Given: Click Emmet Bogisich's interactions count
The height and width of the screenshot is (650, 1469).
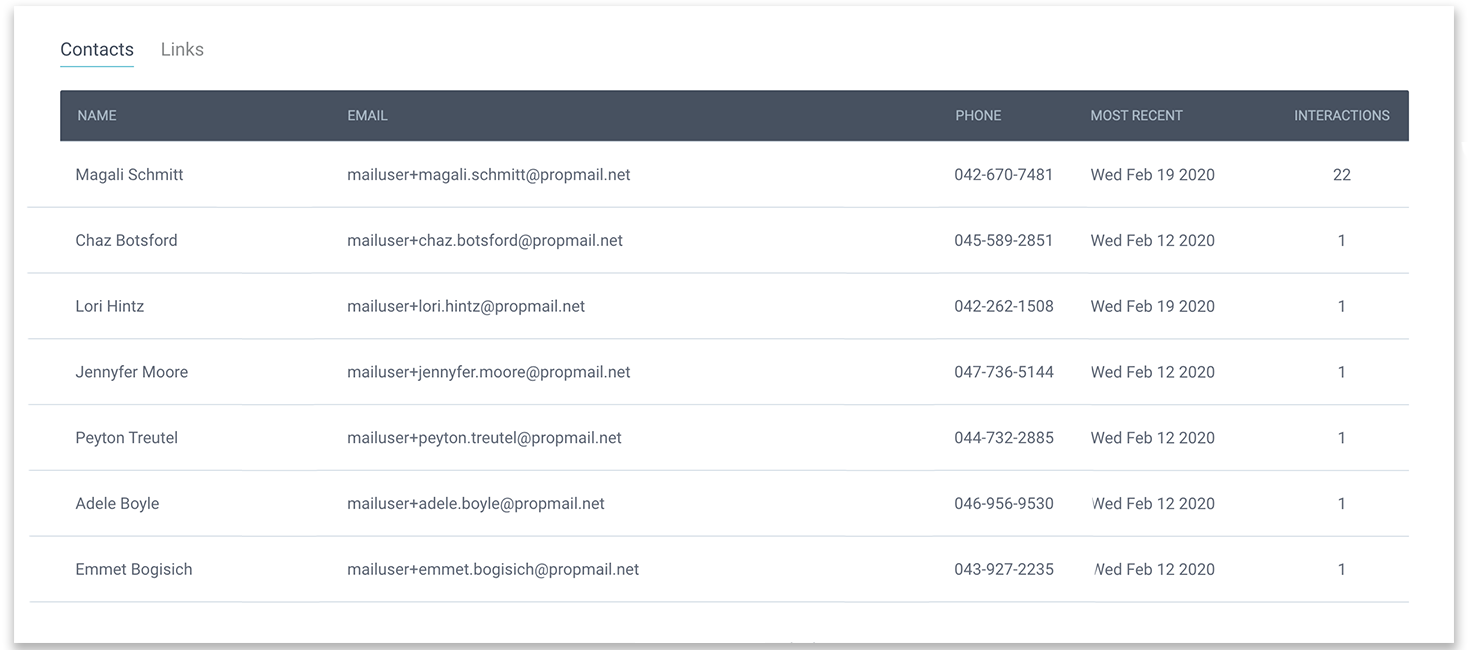Looking at the screenshot, I should click(1342, 570).
